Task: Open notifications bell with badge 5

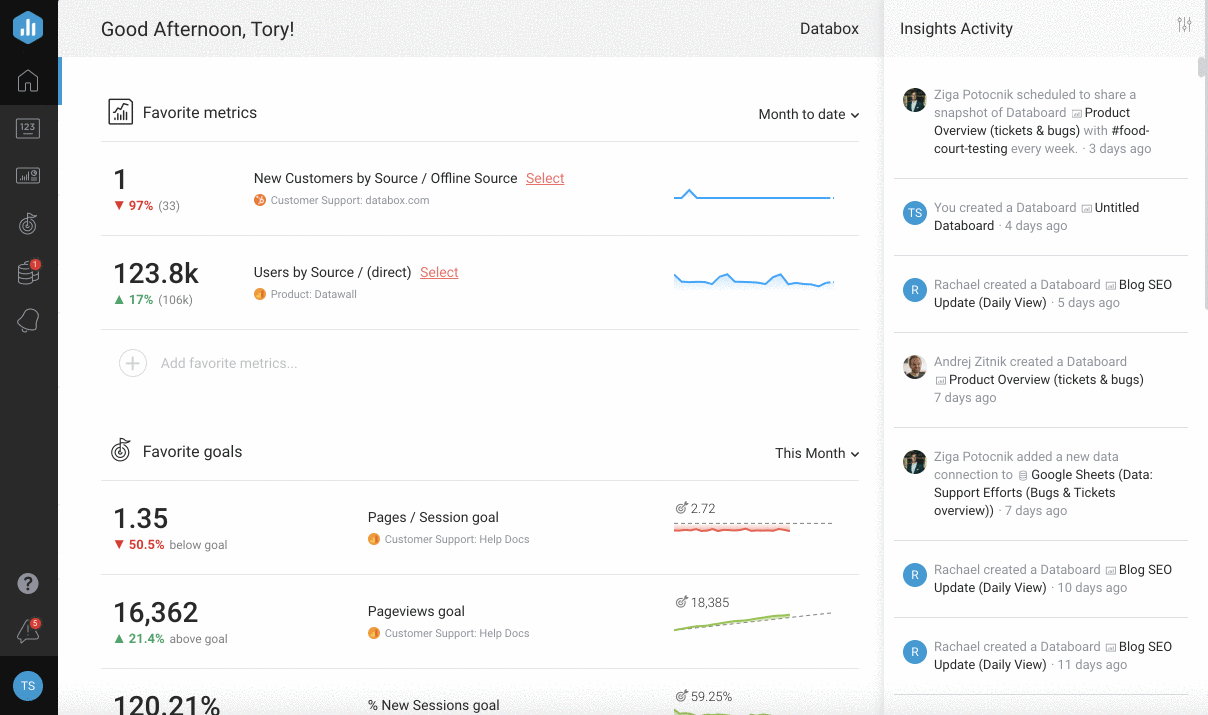Action: [x=28, y=631]
